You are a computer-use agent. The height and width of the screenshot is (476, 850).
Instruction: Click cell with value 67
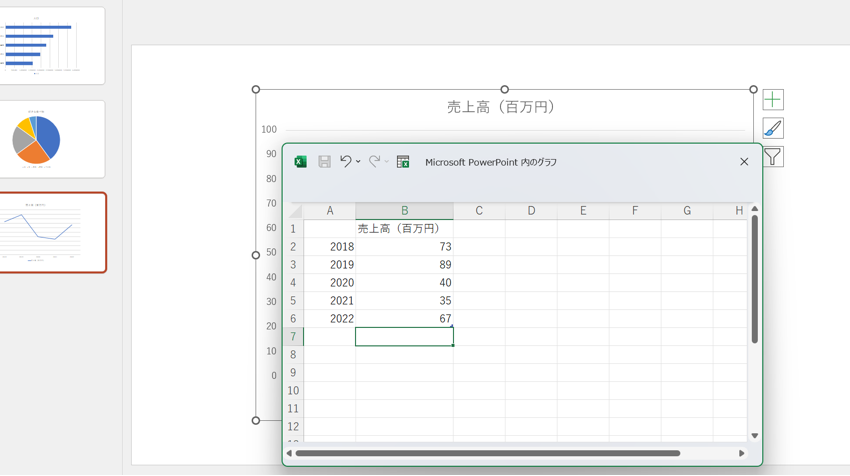(x=404, y=319)
